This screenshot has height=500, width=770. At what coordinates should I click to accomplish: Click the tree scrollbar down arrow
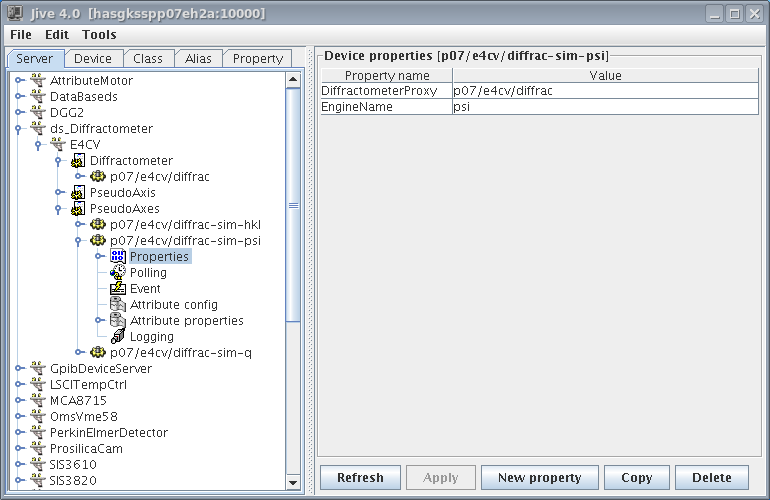(x=293, y=482)
